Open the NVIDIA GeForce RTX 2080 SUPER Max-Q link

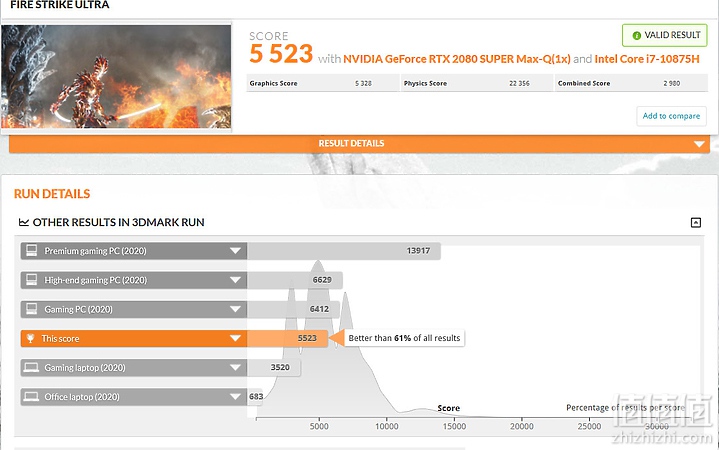[x=457, y=59]
